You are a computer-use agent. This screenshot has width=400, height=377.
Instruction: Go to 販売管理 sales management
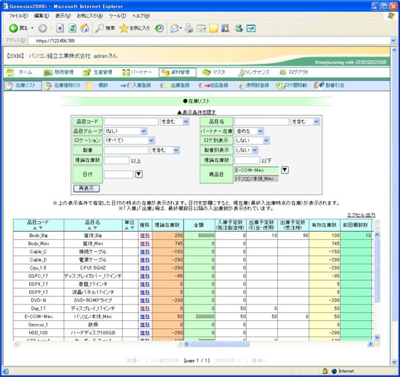(x=59, y=72)
